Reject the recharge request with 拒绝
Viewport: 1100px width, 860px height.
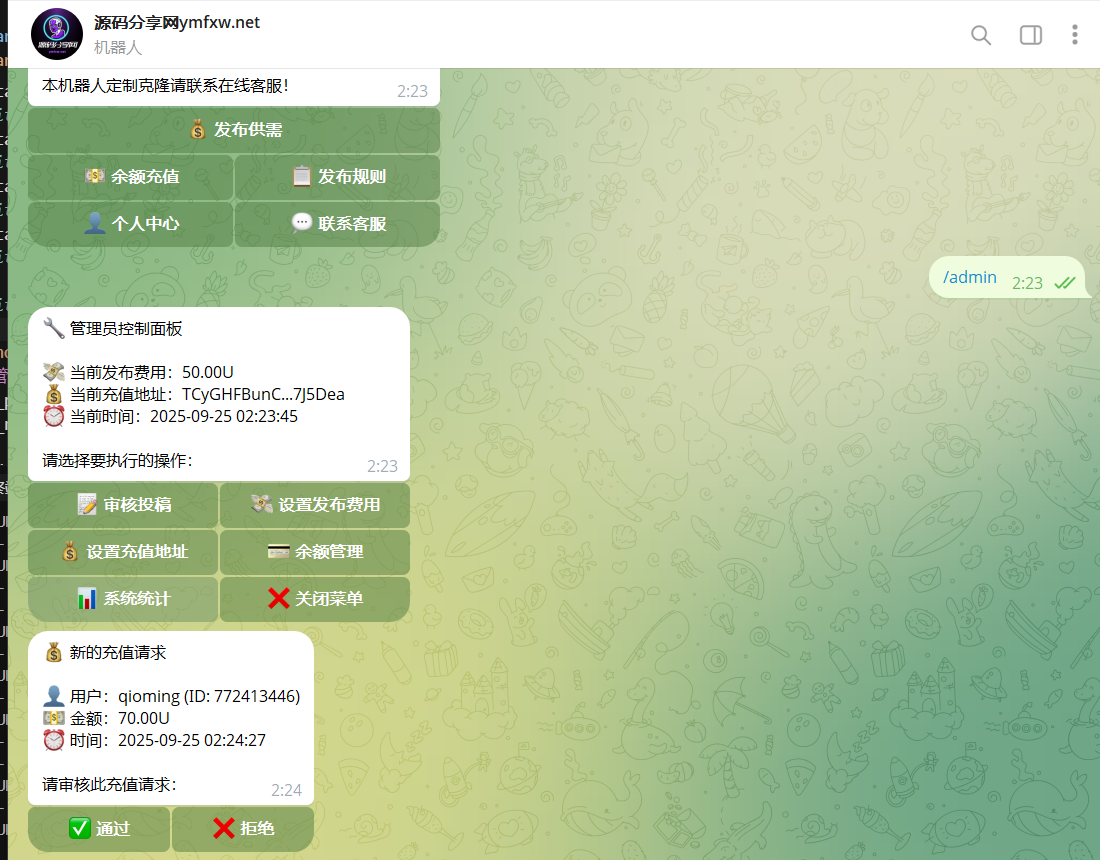tap(243, 829)
